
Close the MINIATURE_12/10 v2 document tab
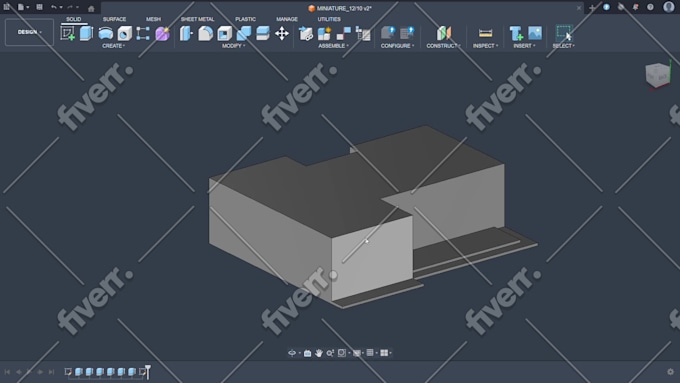pyautogui.click(x=579, y=8)
